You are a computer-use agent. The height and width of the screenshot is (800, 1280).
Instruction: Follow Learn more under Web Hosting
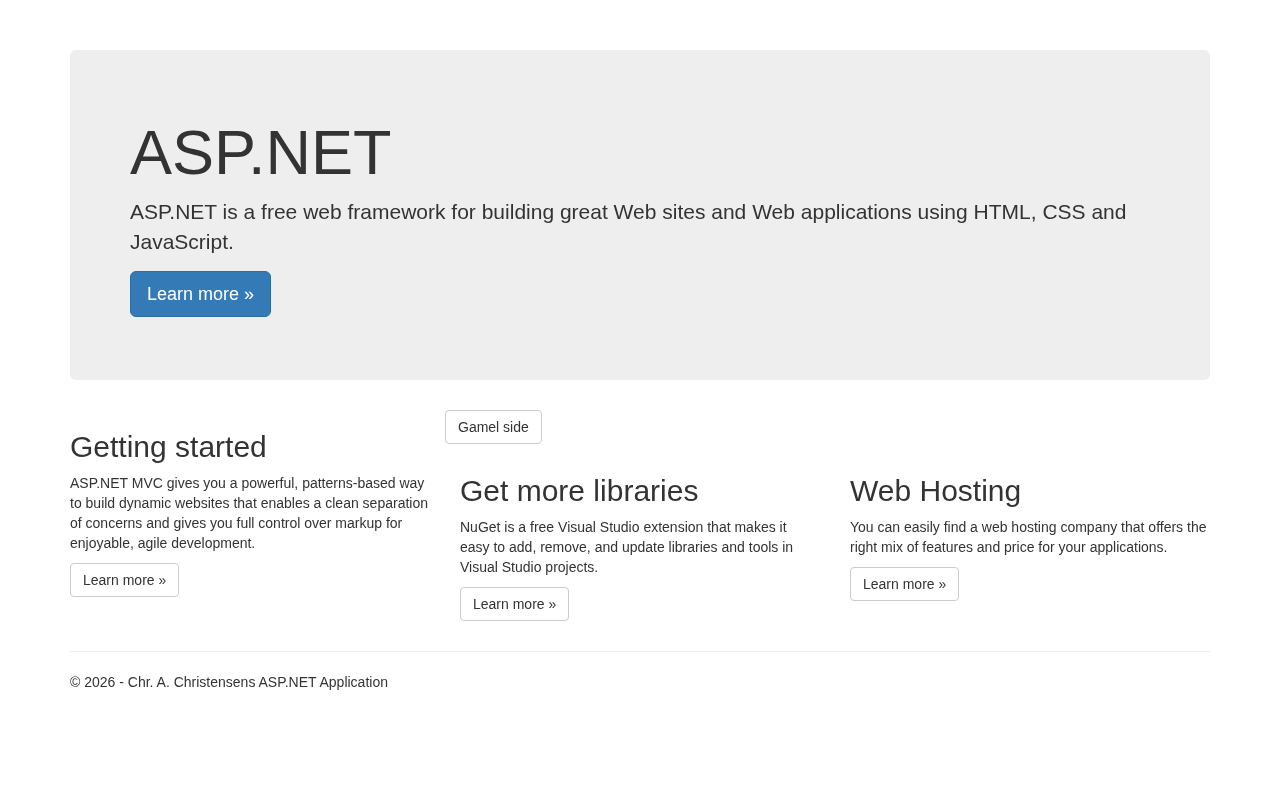click(904, 584)
